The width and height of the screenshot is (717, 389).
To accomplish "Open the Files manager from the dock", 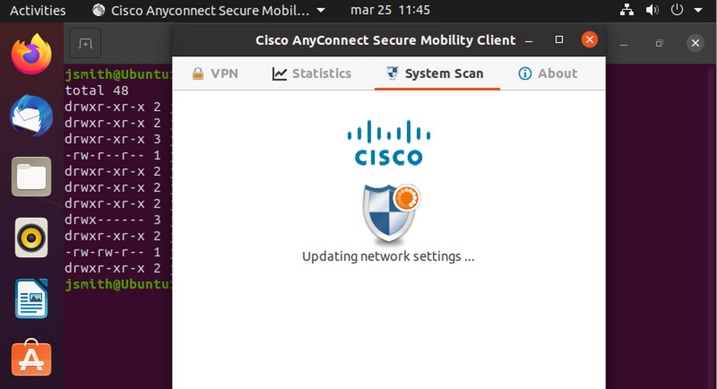I will [x=31, y=176].
